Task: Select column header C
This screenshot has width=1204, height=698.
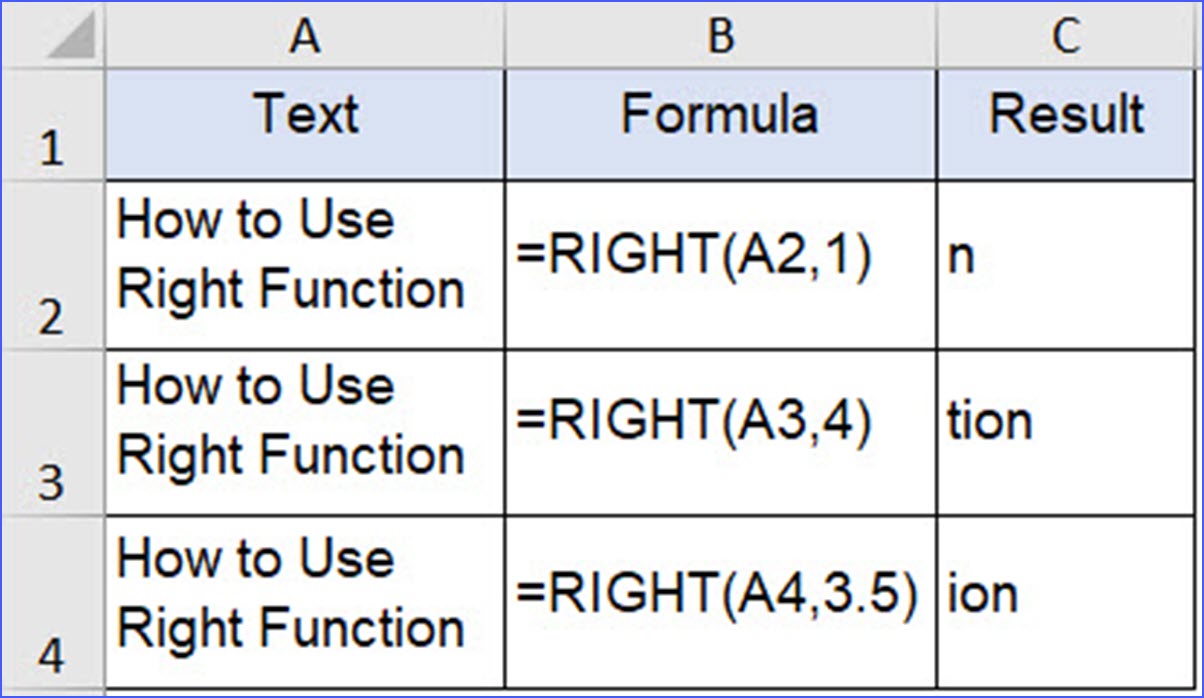Action: (1065, 35)
